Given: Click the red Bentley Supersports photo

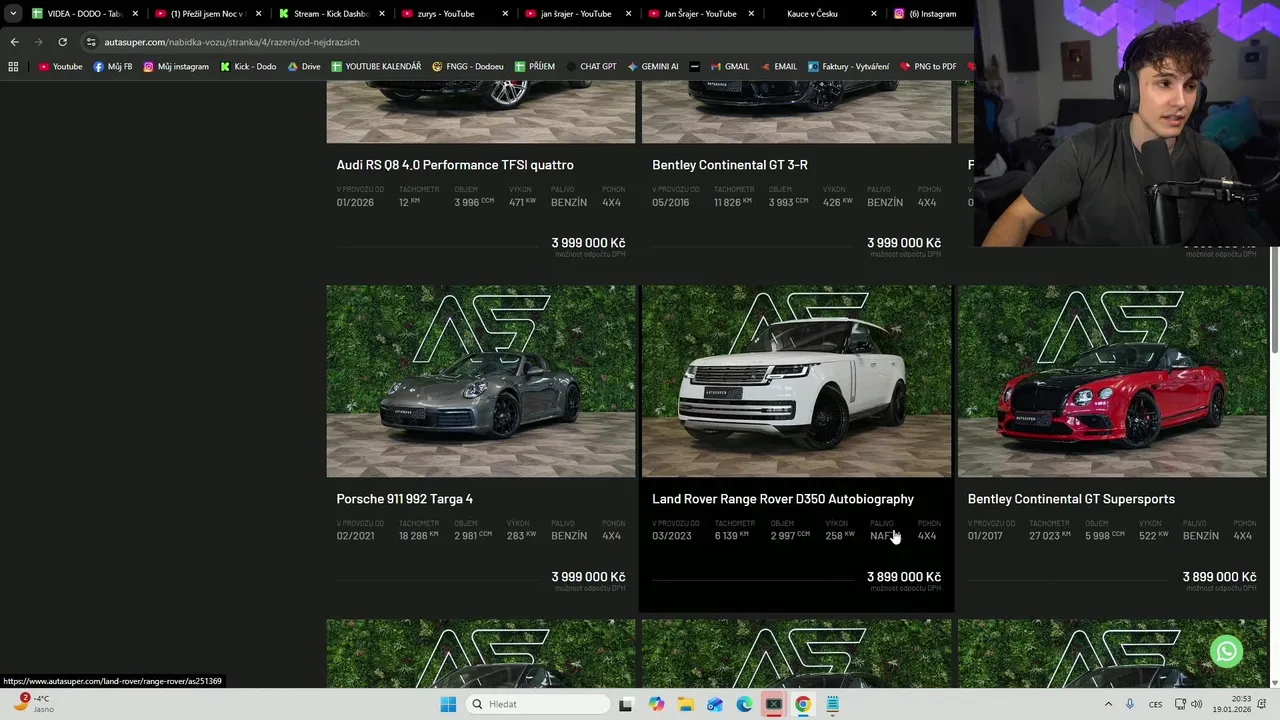Looking at the screenshot, I should pyautogui.click(x=1112, y=381).
